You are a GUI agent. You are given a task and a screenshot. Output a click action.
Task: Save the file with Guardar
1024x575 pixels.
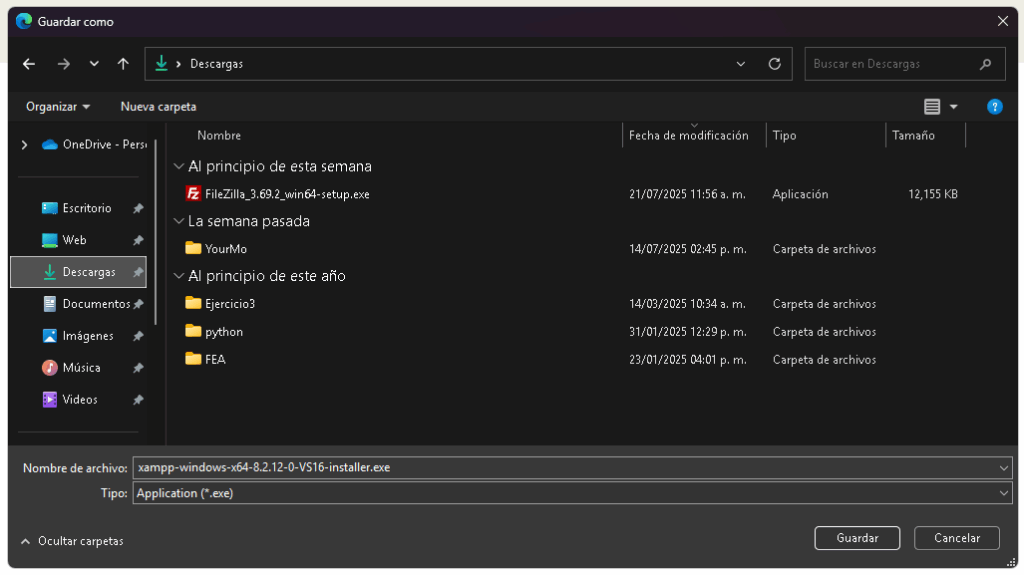tap(857, 538)
